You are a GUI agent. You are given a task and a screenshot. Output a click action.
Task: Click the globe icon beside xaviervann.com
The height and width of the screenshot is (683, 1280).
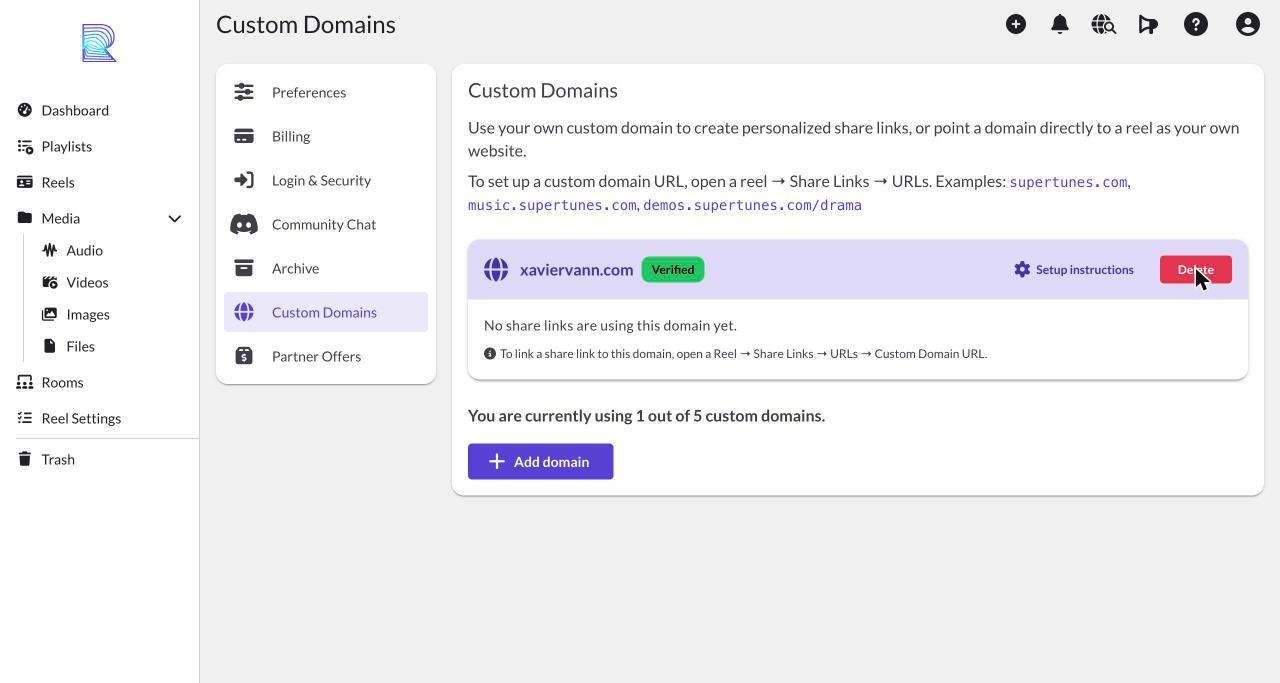click(x=496, y=269)
